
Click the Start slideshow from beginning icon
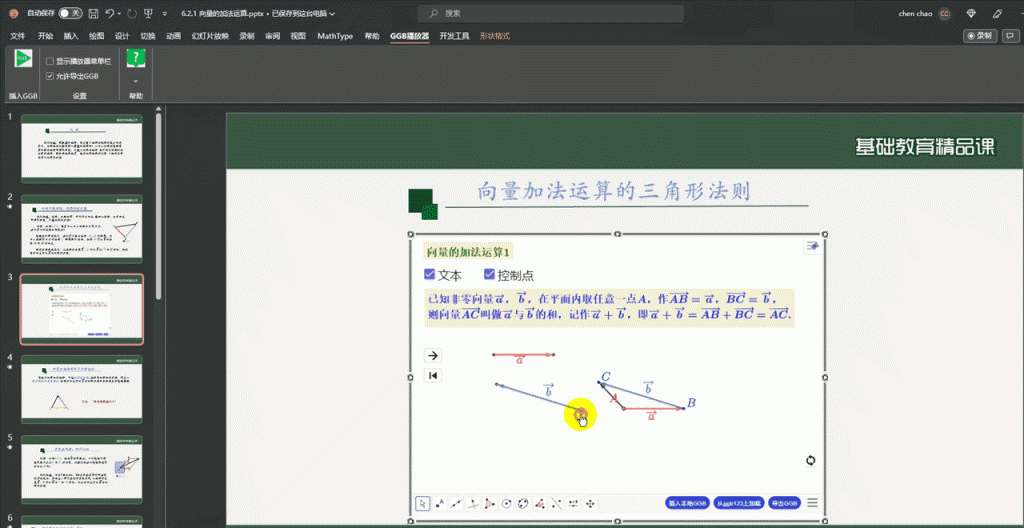click(x=149, y=14)
